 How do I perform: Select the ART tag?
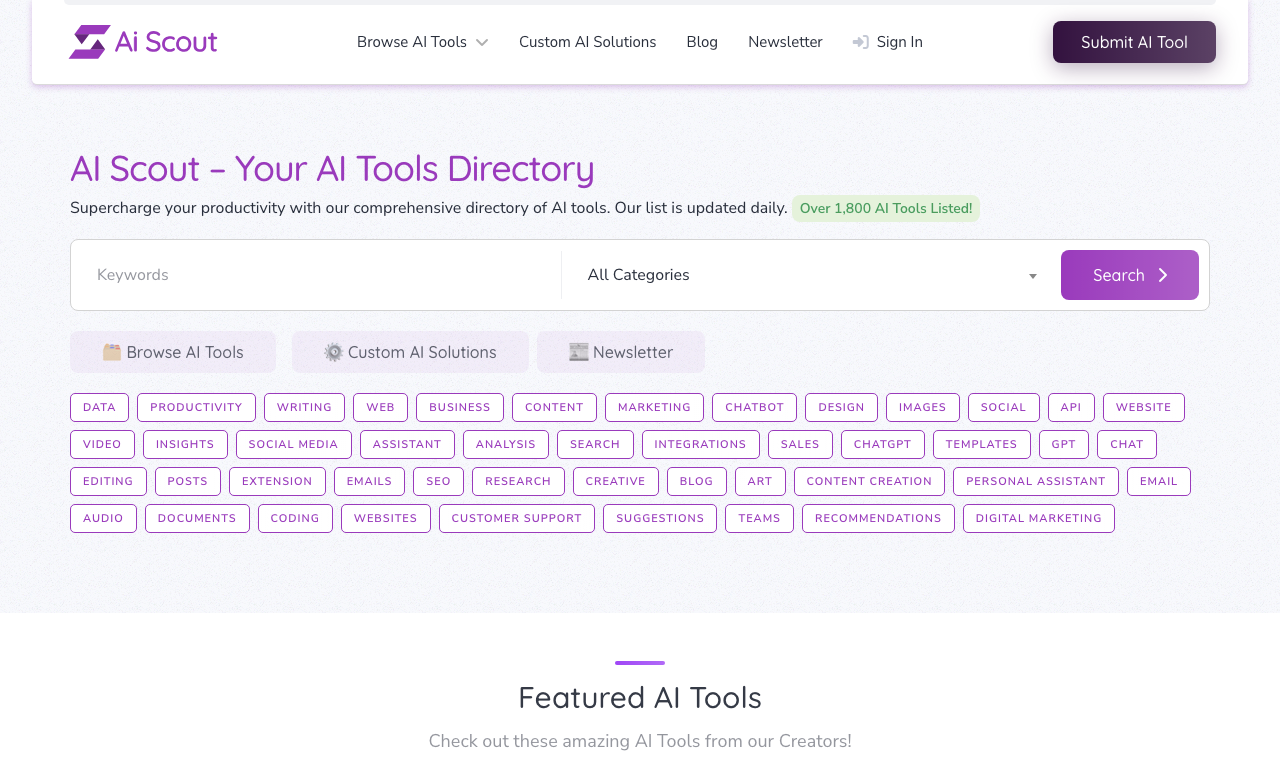click(x=760, y=481)
